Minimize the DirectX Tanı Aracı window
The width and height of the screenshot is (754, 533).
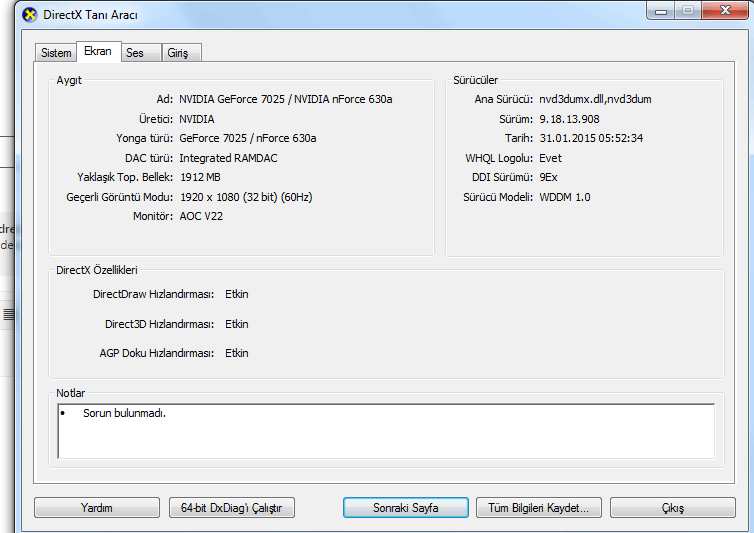click(x=661, y=11)
